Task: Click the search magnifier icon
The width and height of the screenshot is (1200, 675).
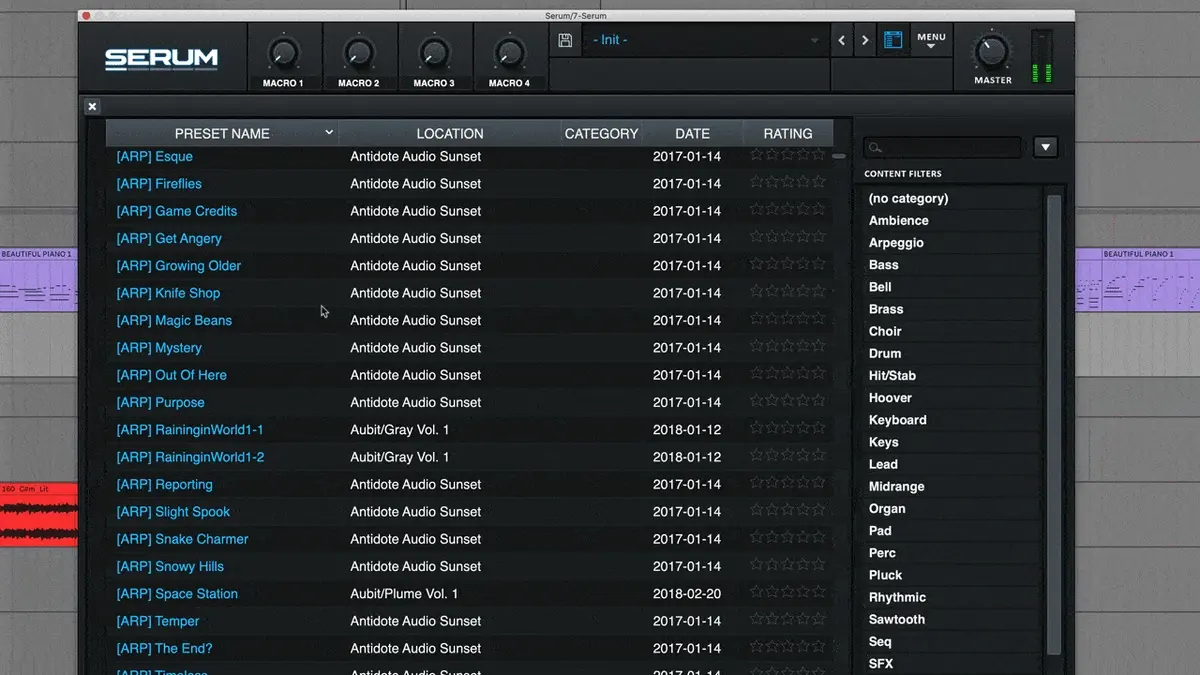Action: pos(875,148)
